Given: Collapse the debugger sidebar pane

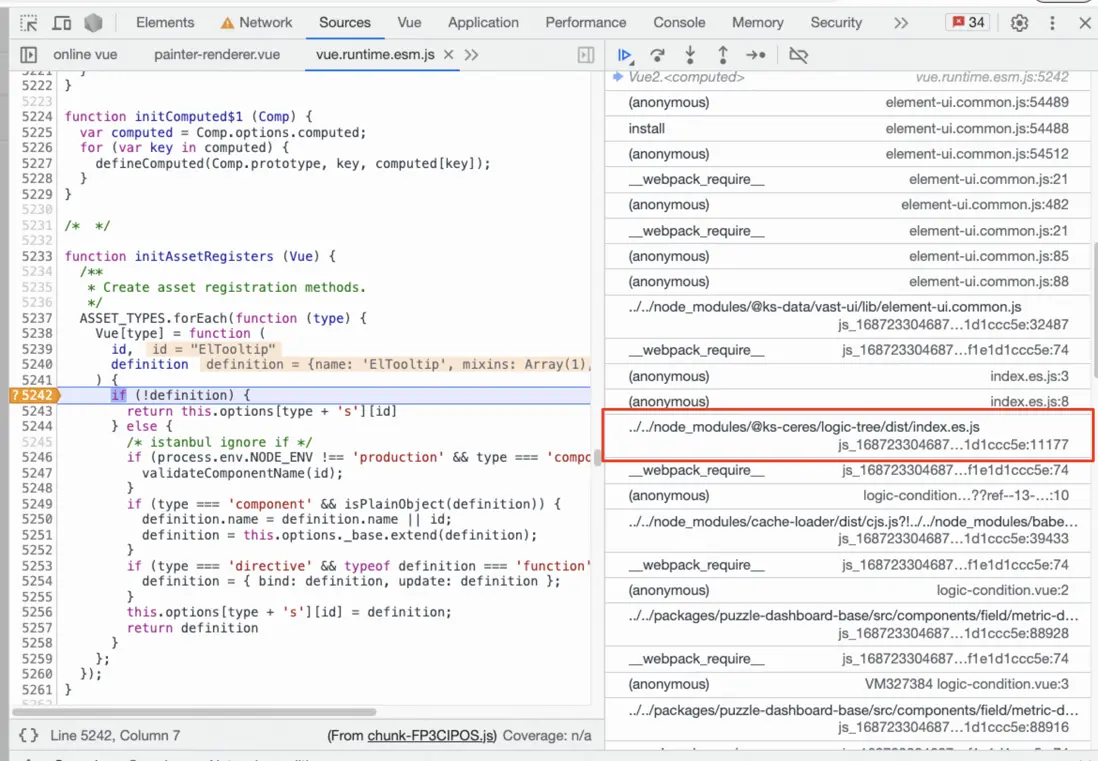Looking at the screenshot, I should 586,55.
